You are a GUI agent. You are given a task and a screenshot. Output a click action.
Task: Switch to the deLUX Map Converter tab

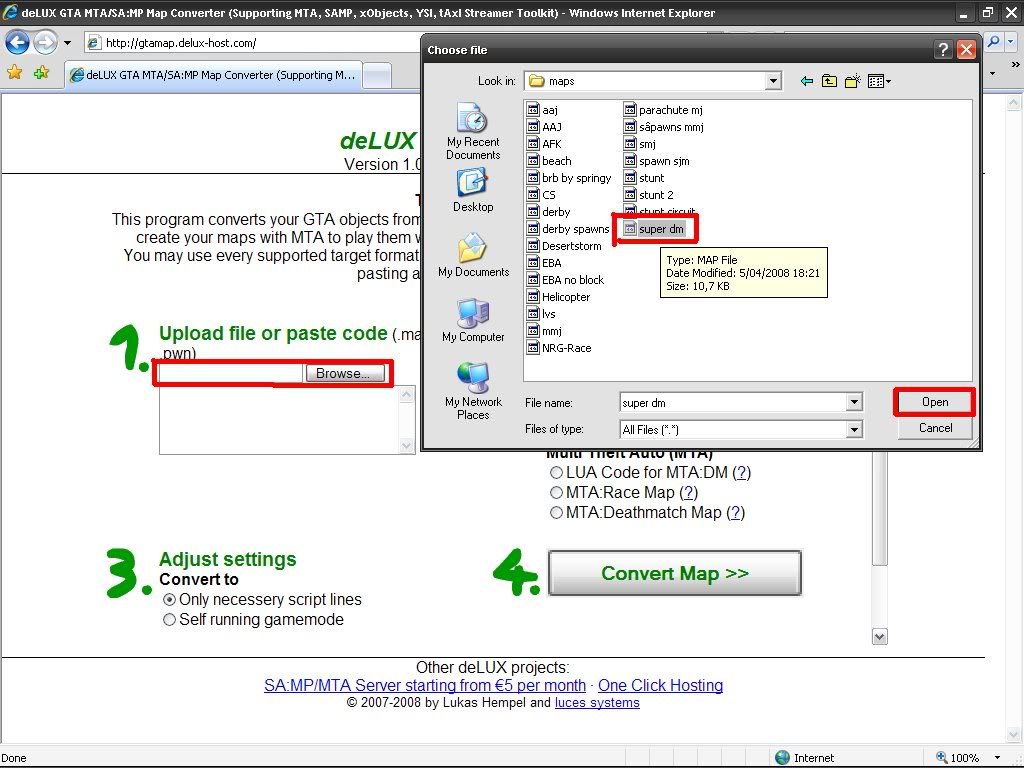point(213,75)
